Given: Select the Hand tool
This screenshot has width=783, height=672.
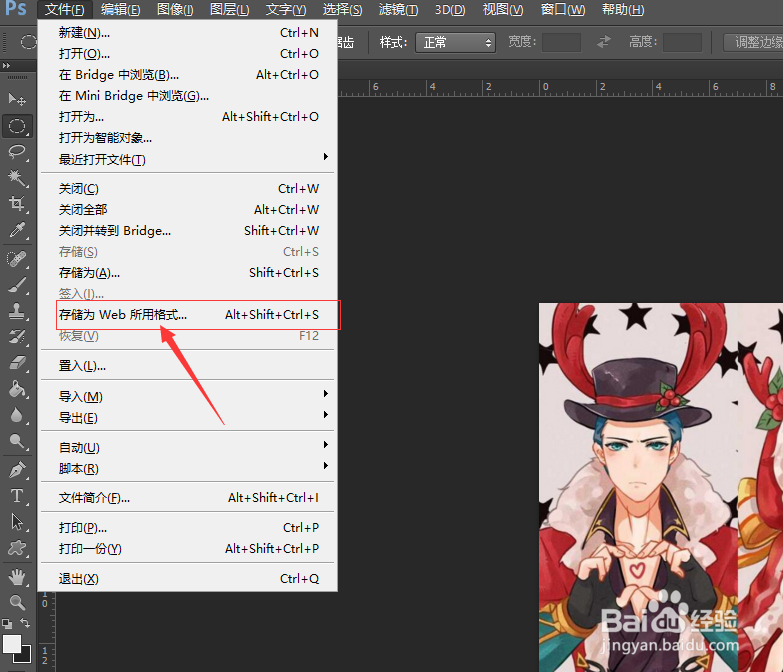Looking at the screenshot, I should [x=17, y=578].
